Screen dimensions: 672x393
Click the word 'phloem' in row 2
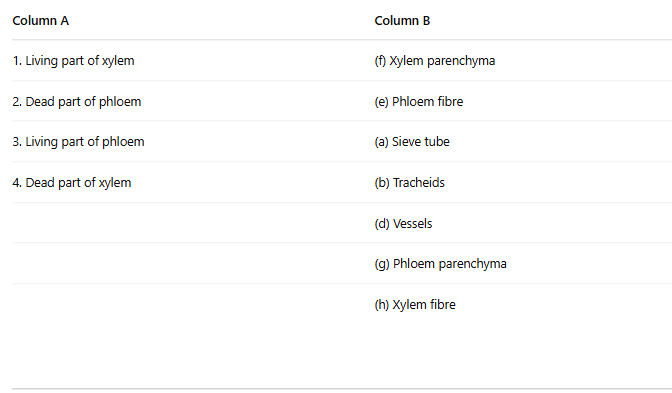coord(120,102)
